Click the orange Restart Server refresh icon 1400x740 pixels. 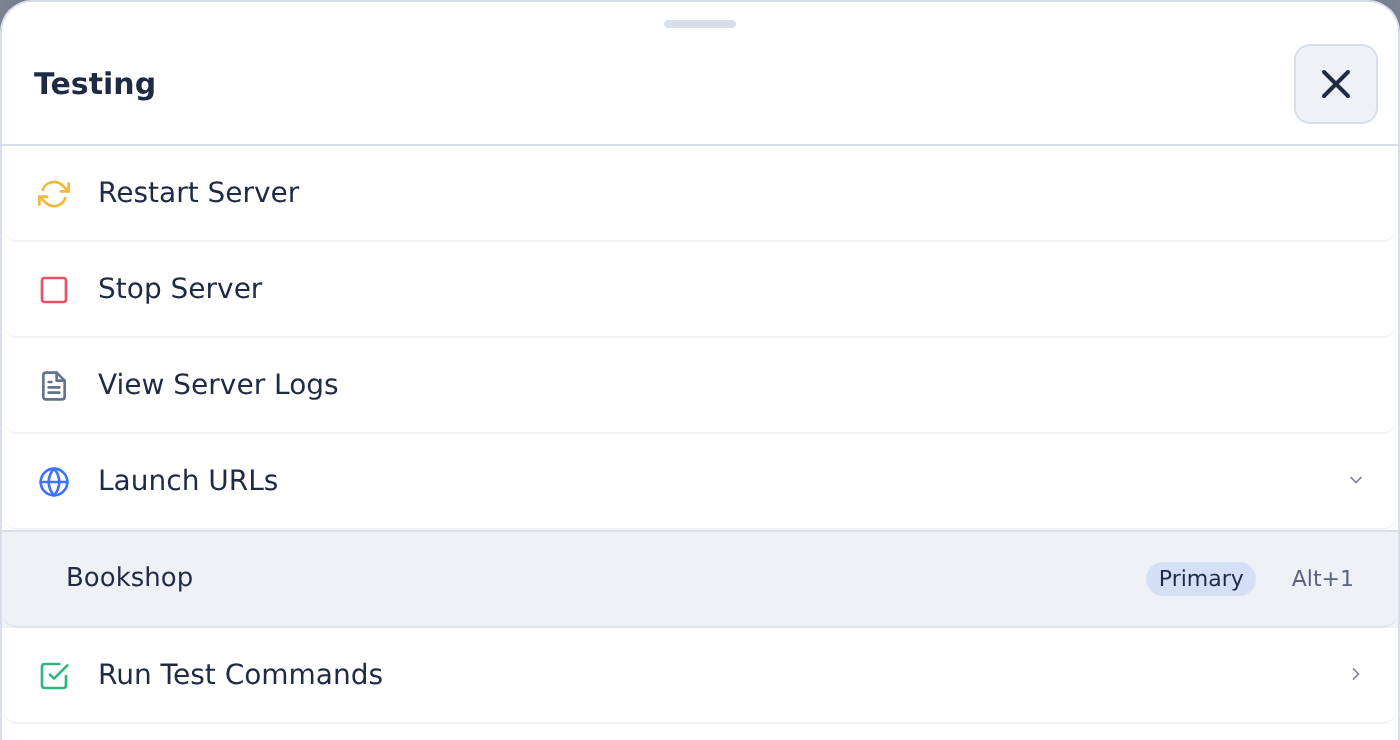click(54, 194)
